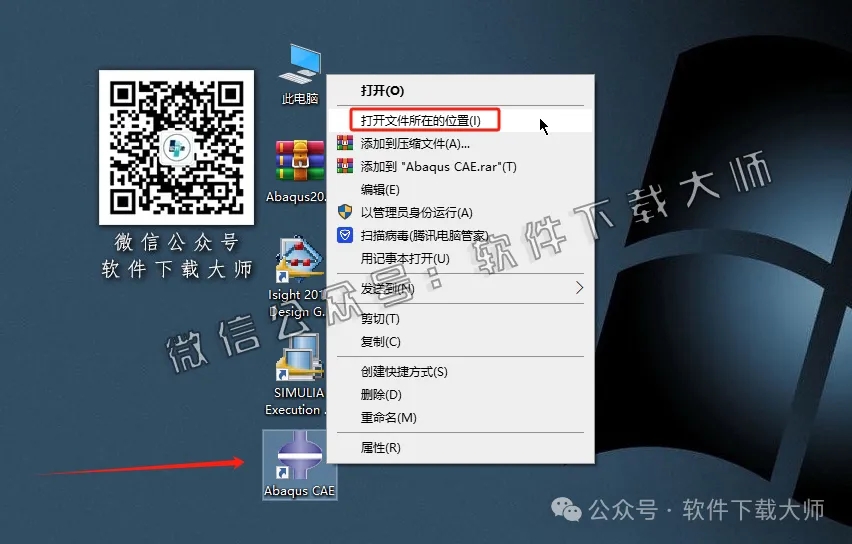Click 剪切(T) in the context menu
Screen dimensions: 852x544
[x=460, y=318]
